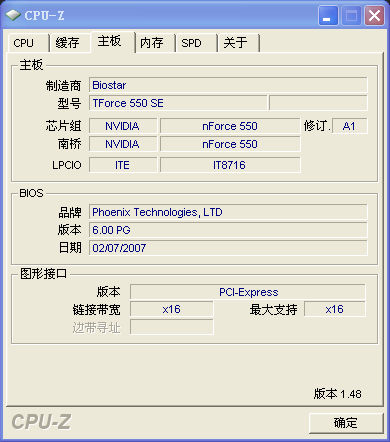The height and width of the screenshot is (442, 390).
Task: Open the 内存 tab
Action: 155,43
